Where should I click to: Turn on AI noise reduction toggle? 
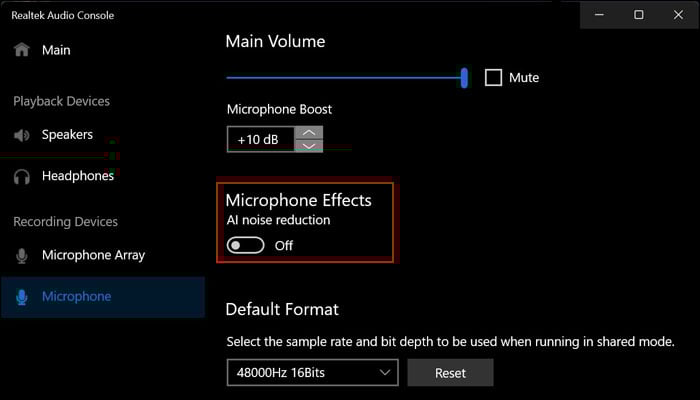[x=245, y=246]
